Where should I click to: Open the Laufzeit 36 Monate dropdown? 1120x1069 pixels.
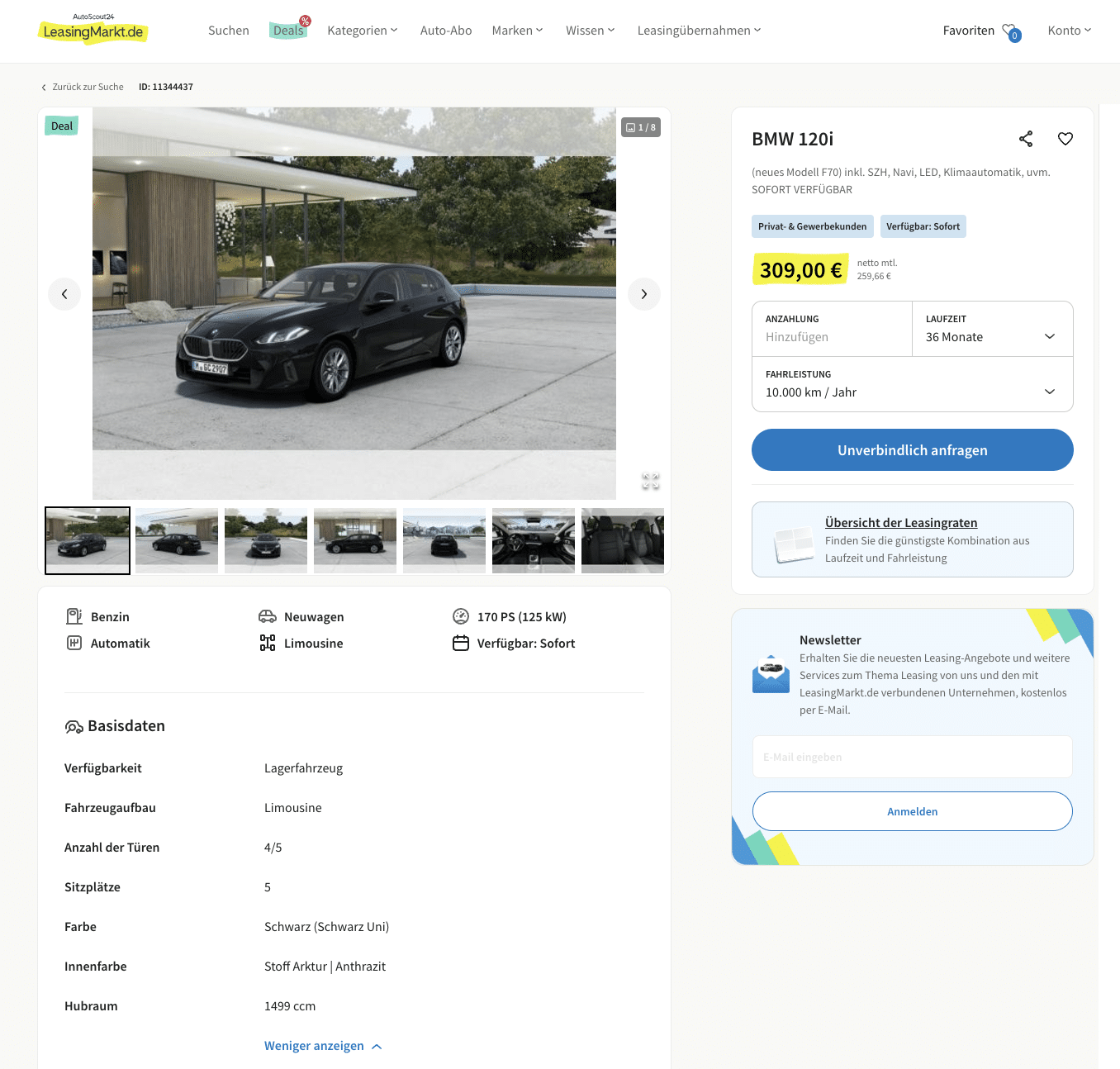993,329
